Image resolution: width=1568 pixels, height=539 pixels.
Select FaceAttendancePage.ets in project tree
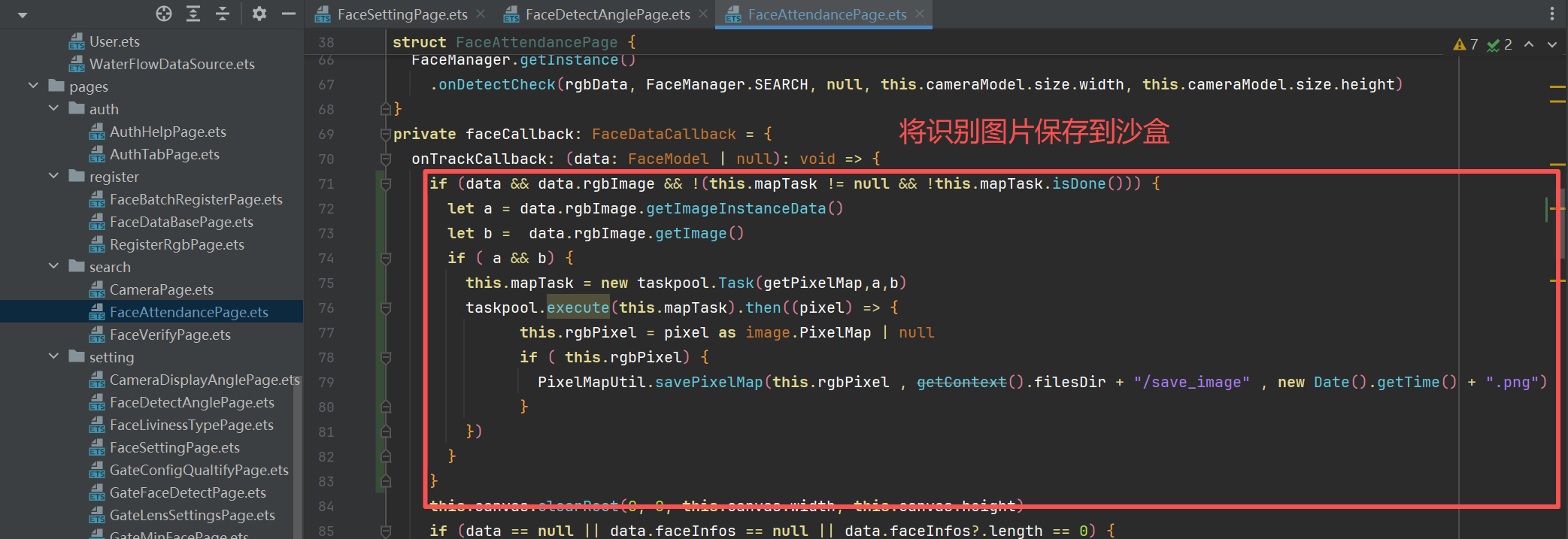tap(189, 312)
